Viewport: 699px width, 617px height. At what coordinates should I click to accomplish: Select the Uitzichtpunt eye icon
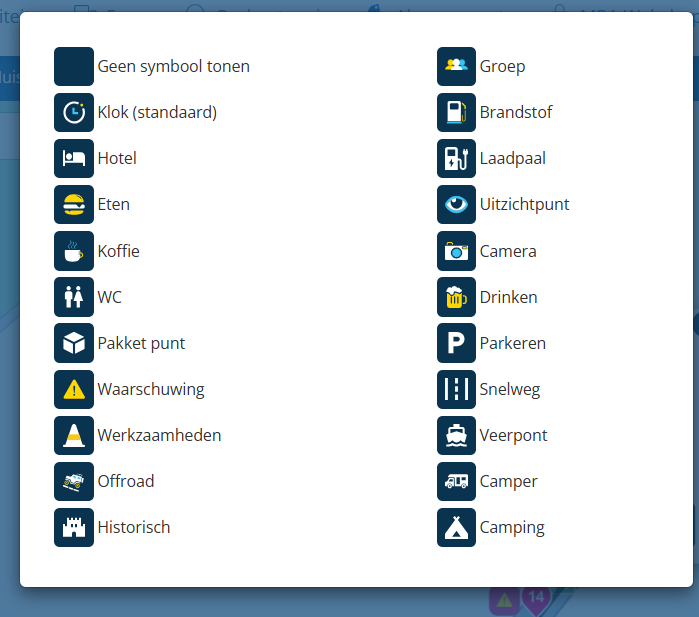(456, 204)
